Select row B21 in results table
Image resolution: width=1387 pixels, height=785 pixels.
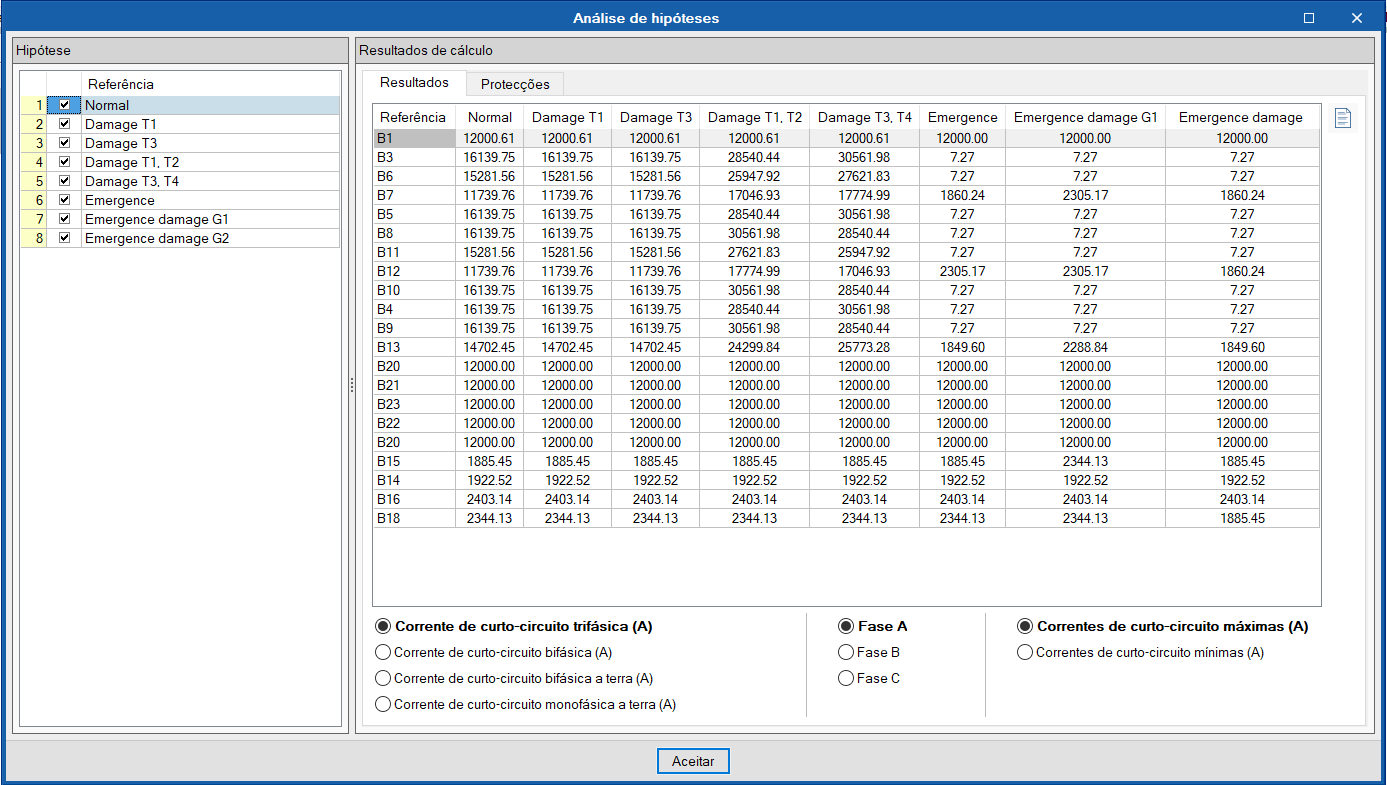[846, 385]
